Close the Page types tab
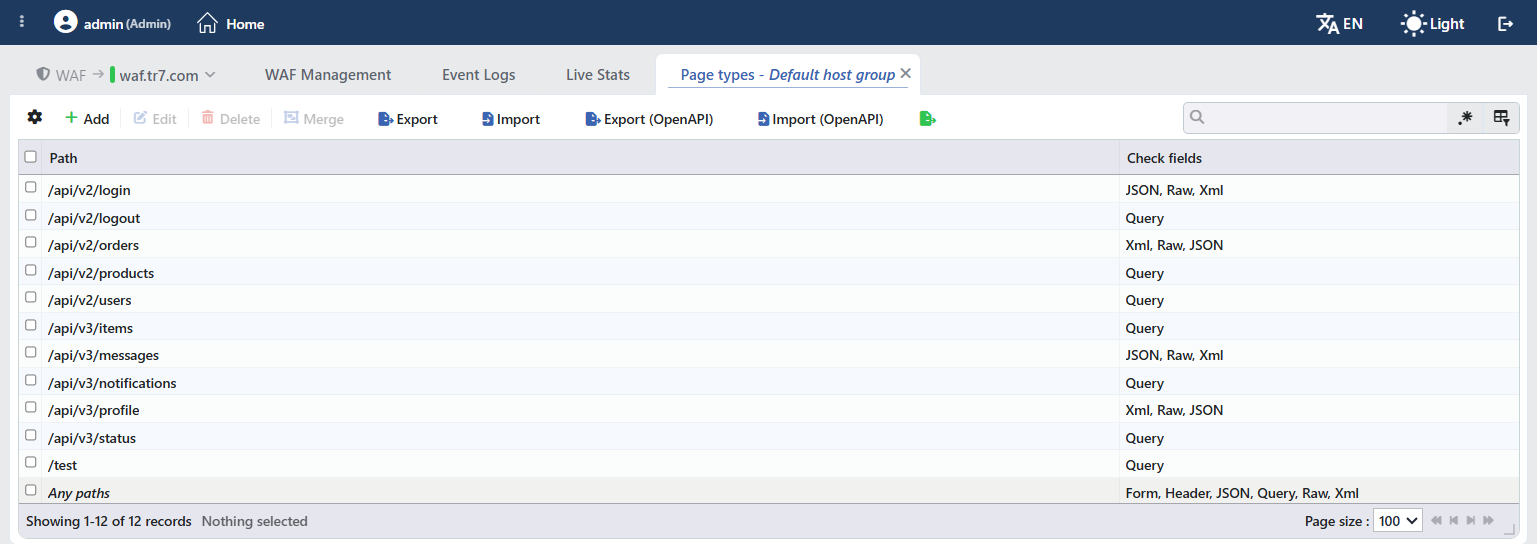 (x=905, y=73)
